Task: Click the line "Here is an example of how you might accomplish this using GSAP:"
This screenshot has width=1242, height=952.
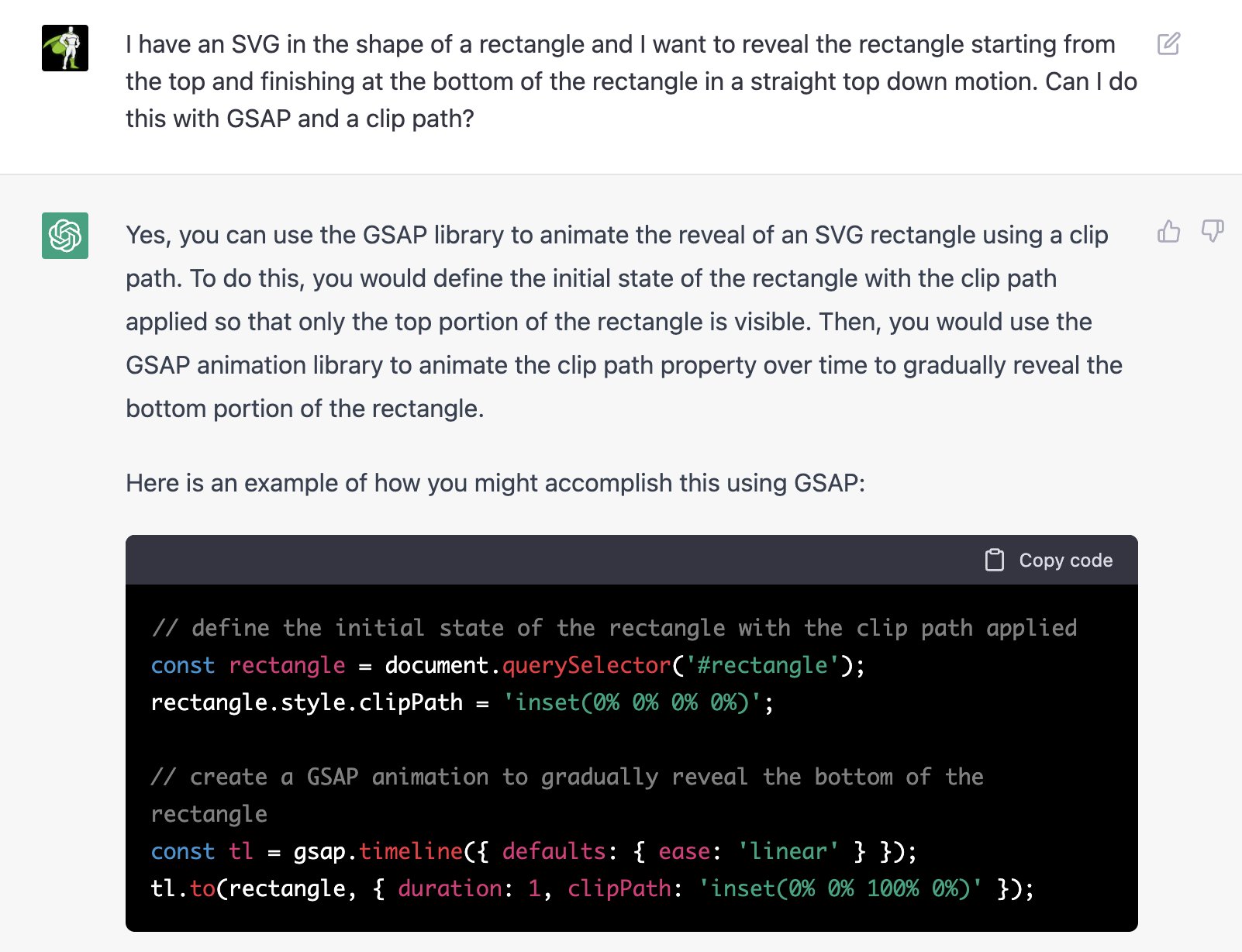Action: pos(495,483)
